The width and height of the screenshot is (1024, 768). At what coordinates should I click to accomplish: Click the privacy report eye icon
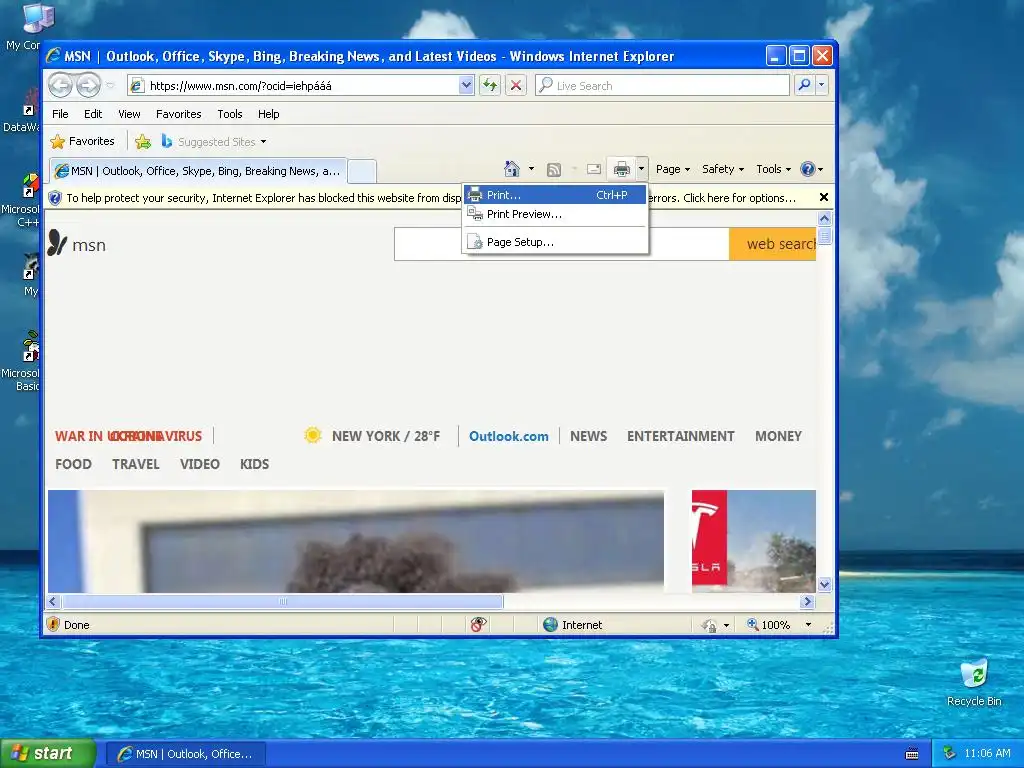478,625
